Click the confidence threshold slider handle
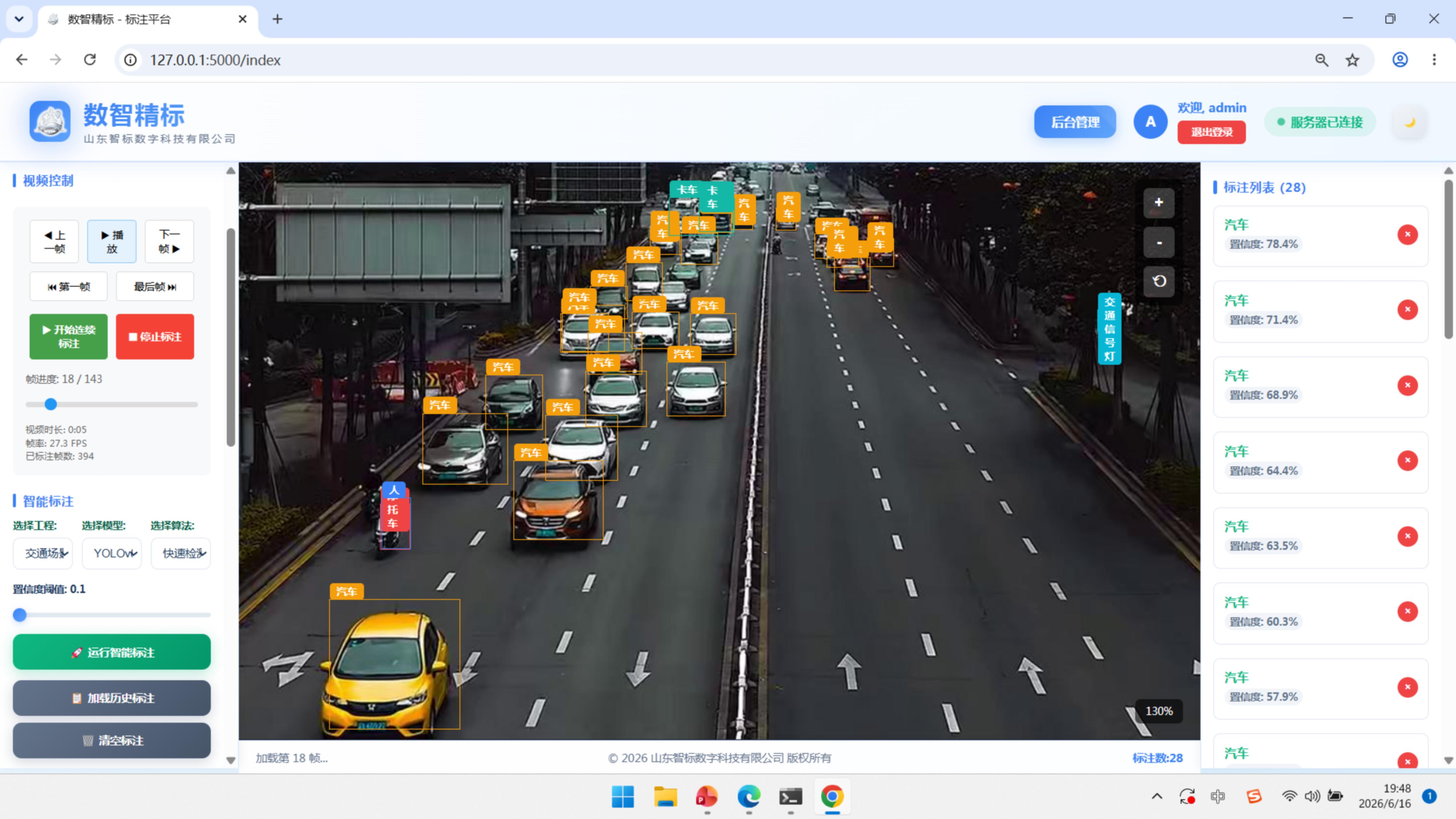Viewport: 1456px width, 819px height. tap(20, 615)
